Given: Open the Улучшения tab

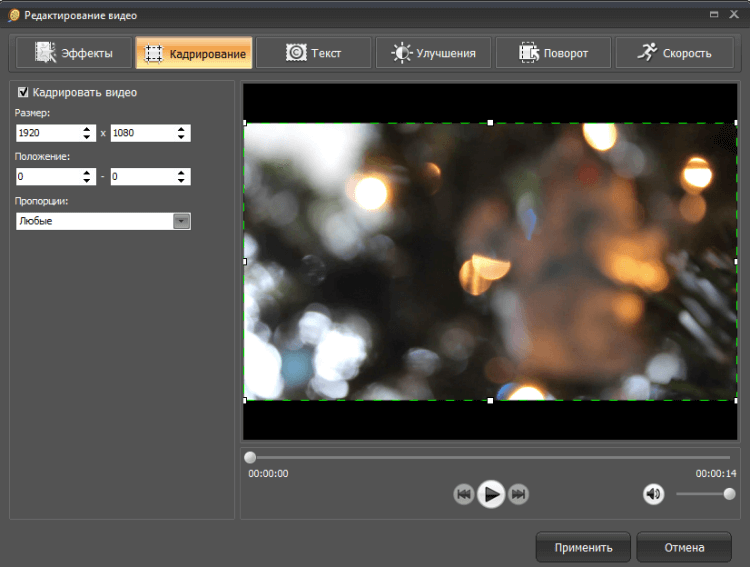Looking at the screenshot, I should point(433,53).
